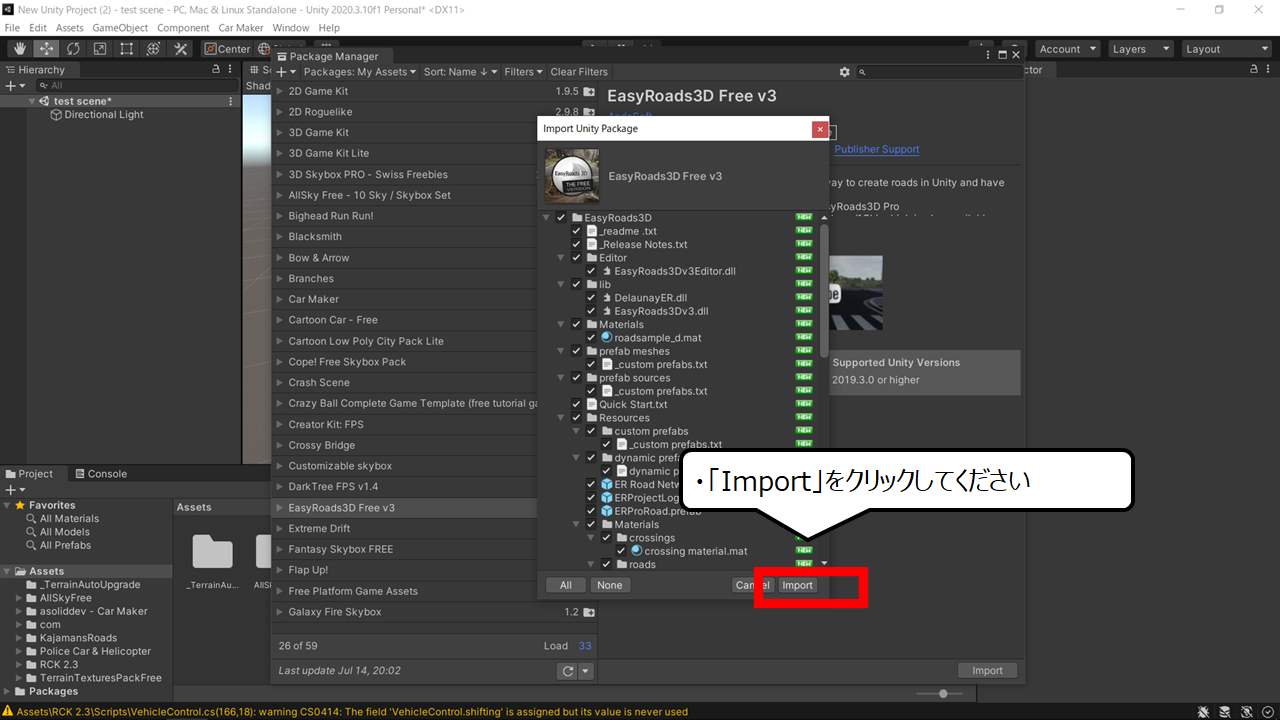This screenshot has height=720, width=1280.
Task: Uncheck the crossing material.mat checkbox
Action: click(621, 551)
